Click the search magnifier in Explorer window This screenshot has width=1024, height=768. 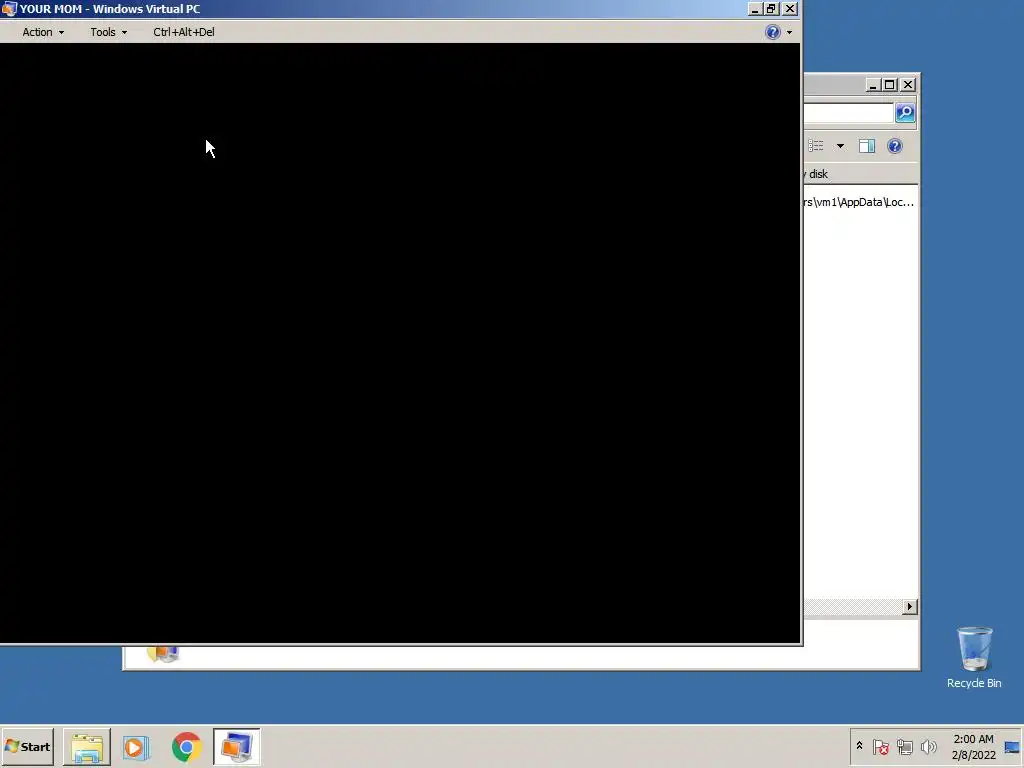pyautogui.click(x=905, y=113)
